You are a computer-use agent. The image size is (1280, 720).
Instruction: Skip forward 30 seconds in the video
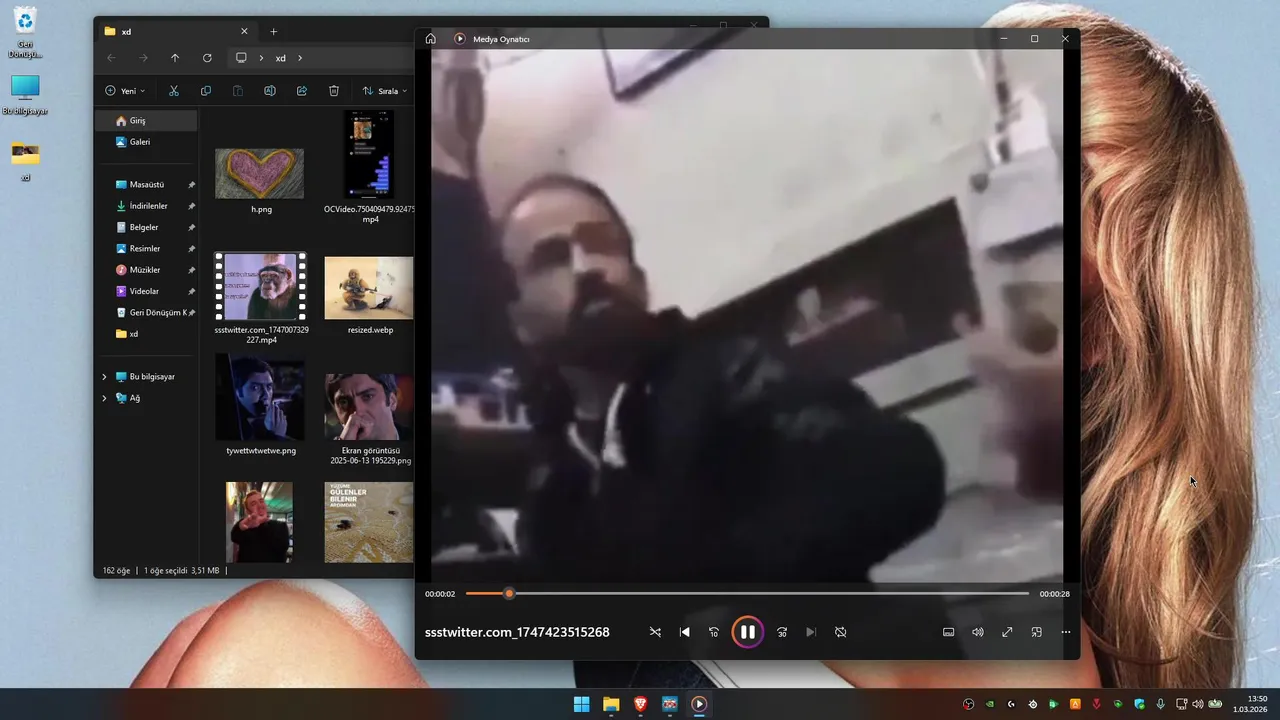point(782,632)
